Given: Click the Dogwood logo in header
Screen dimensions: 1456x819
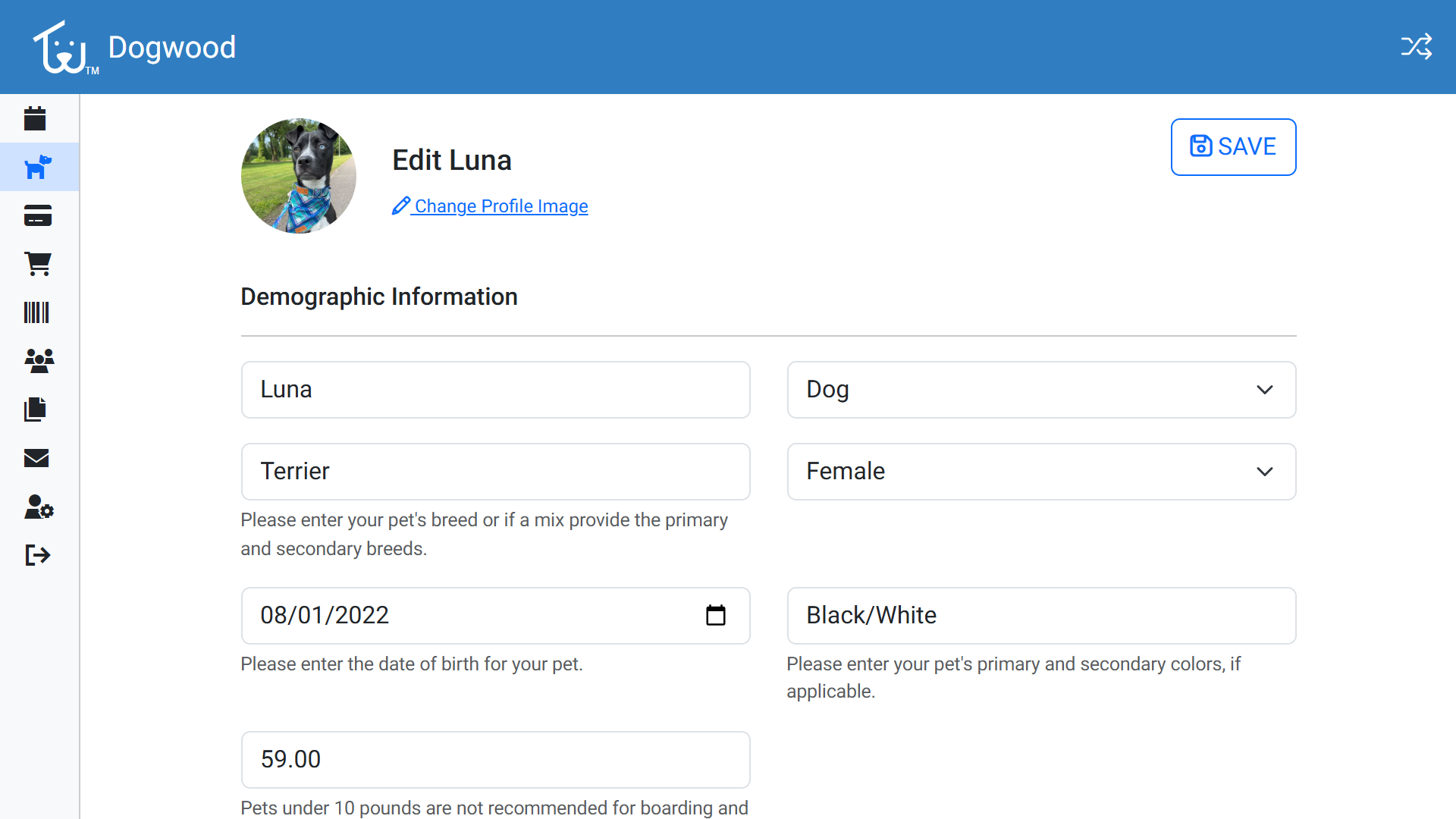Looking at the screenshot, I should (135, 47).
